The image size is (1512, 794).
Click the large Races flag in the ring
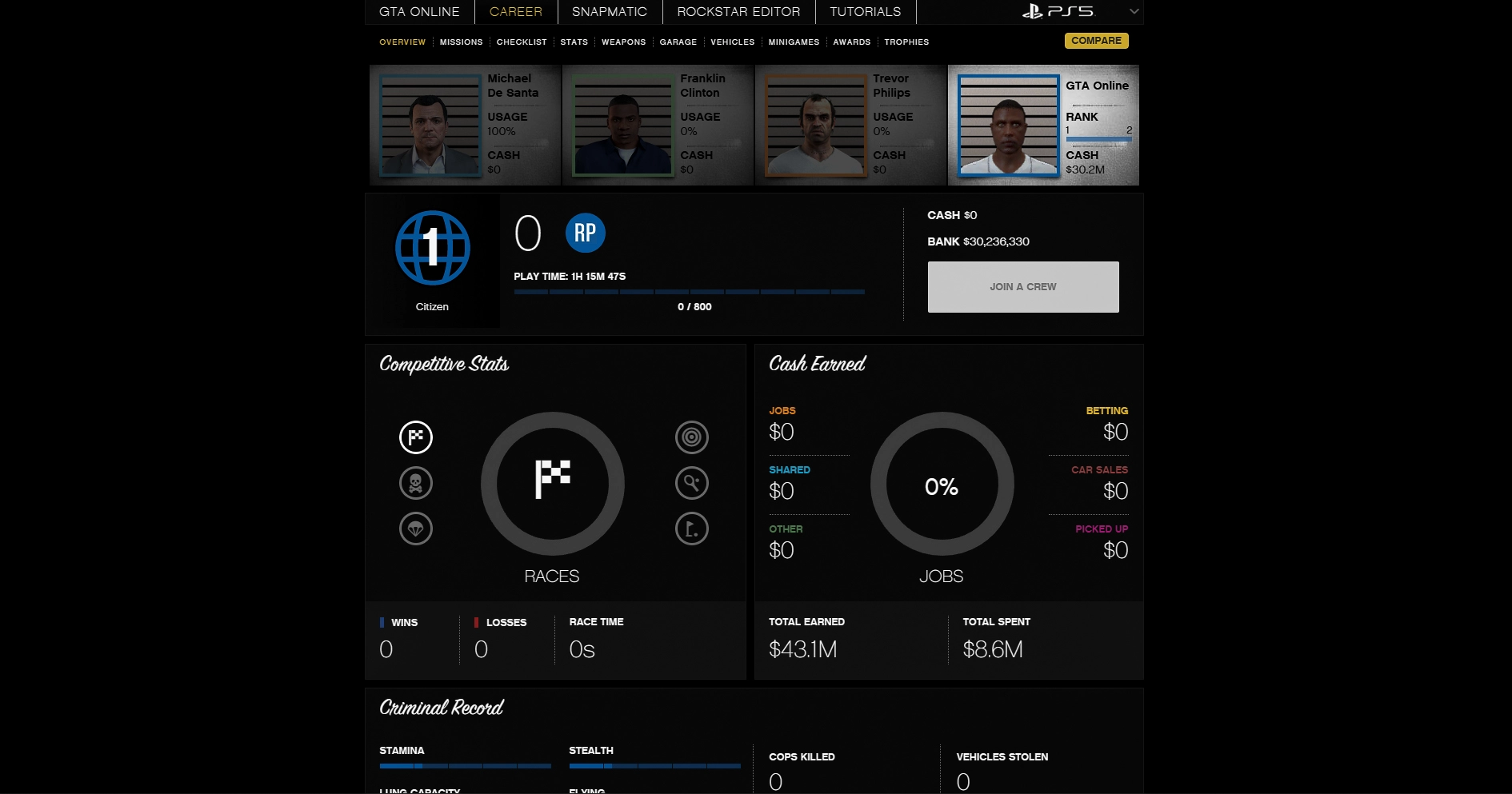coord(553,479)
